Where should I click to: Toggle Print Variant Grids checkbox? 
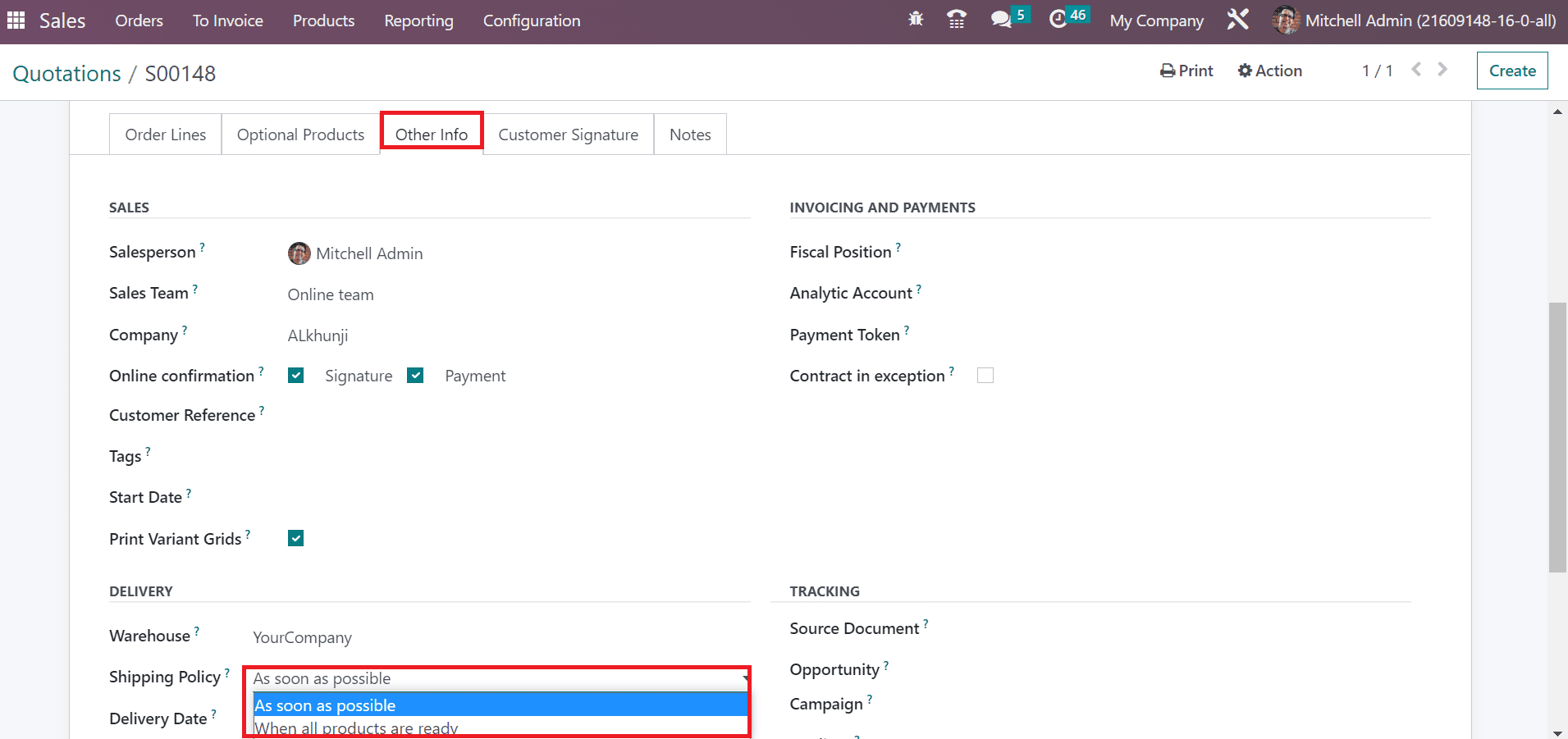coord(296,538)
